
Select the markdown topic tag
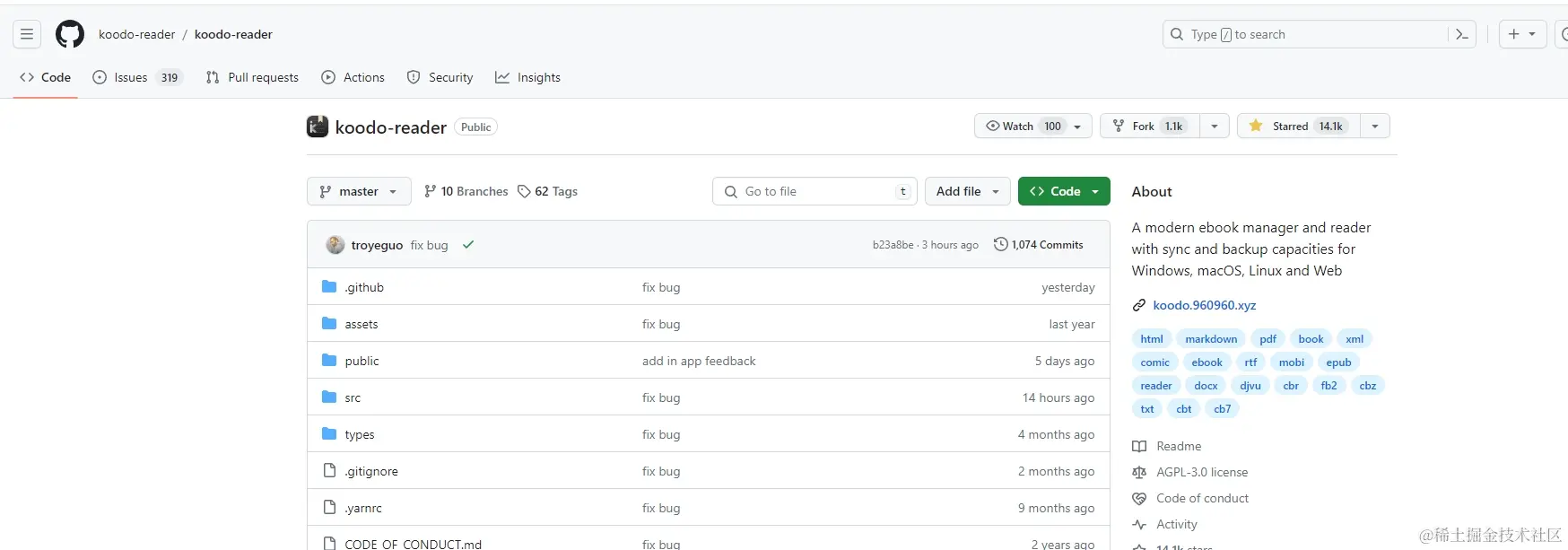(x=1211, y=339)
